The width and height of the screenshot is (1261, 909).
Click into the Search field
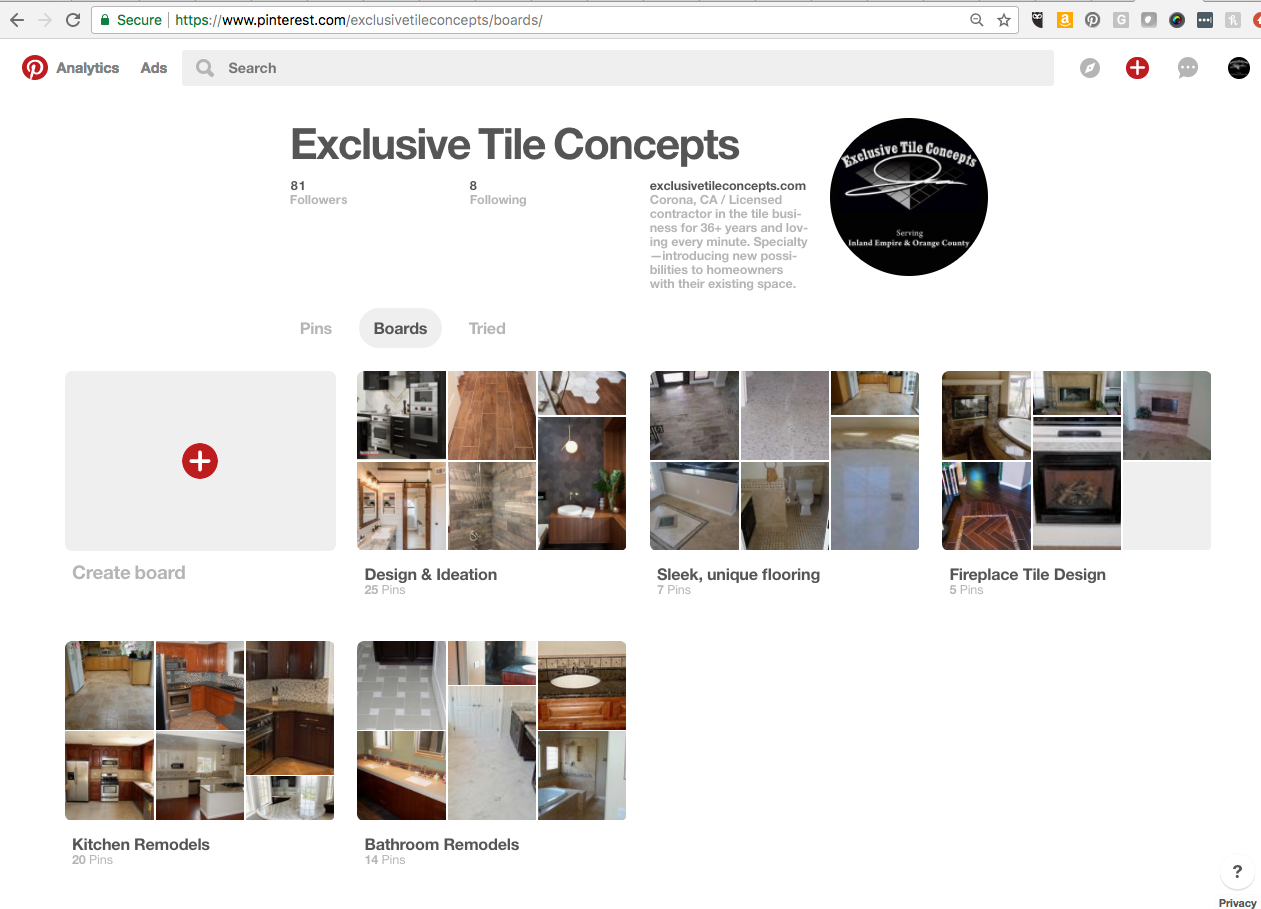[618, 68]
